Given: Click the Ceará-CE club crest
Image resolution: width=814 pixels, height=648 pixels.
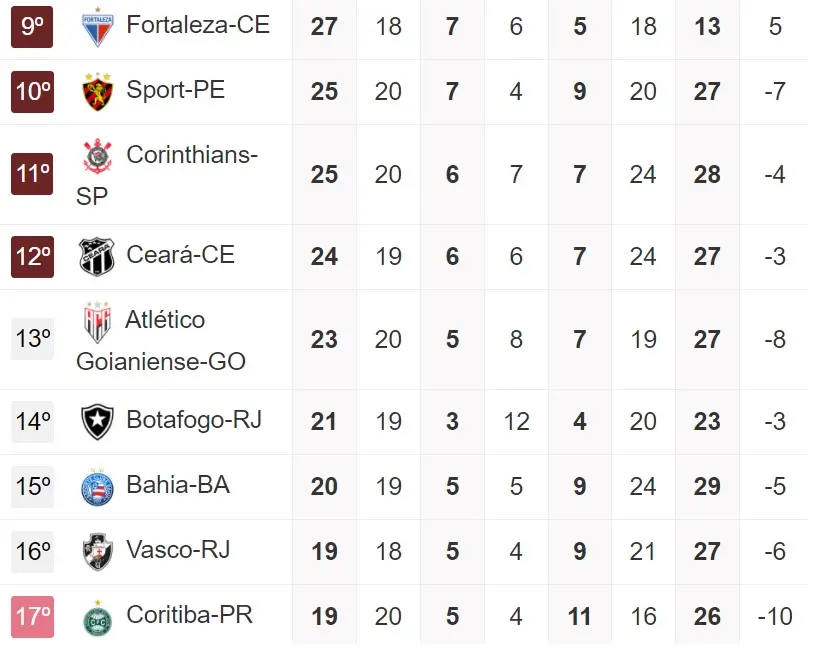Looking at the screenshot, I should [x=97, y=257].
